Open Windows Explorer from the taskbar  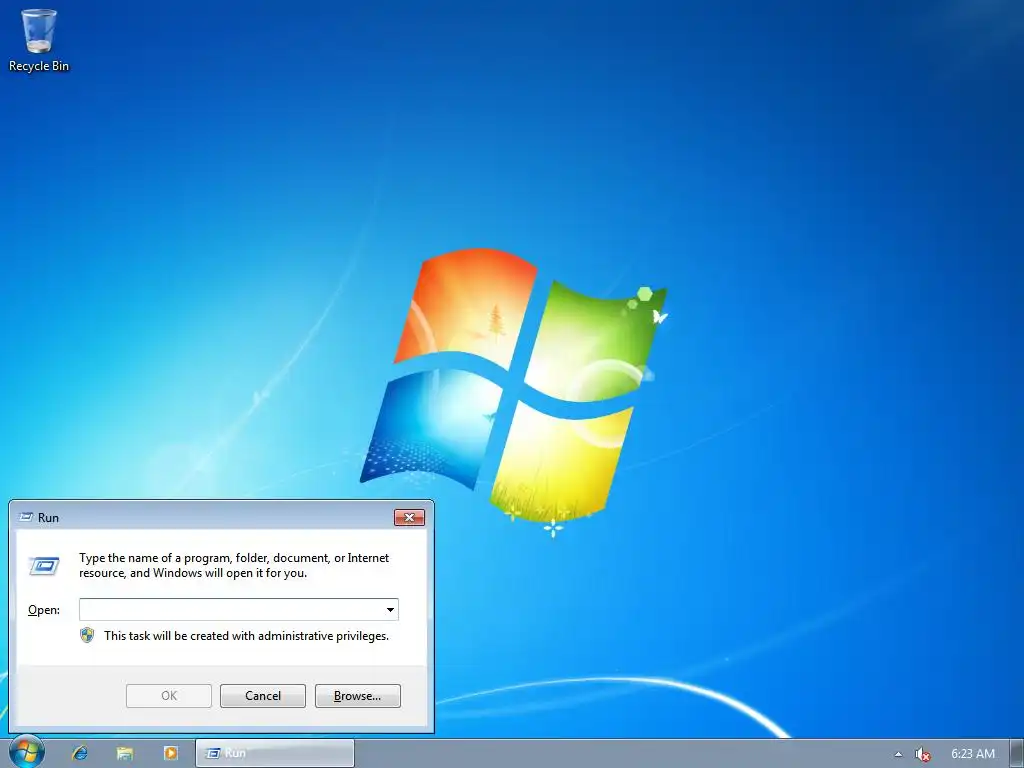click(x=125, y=753)
